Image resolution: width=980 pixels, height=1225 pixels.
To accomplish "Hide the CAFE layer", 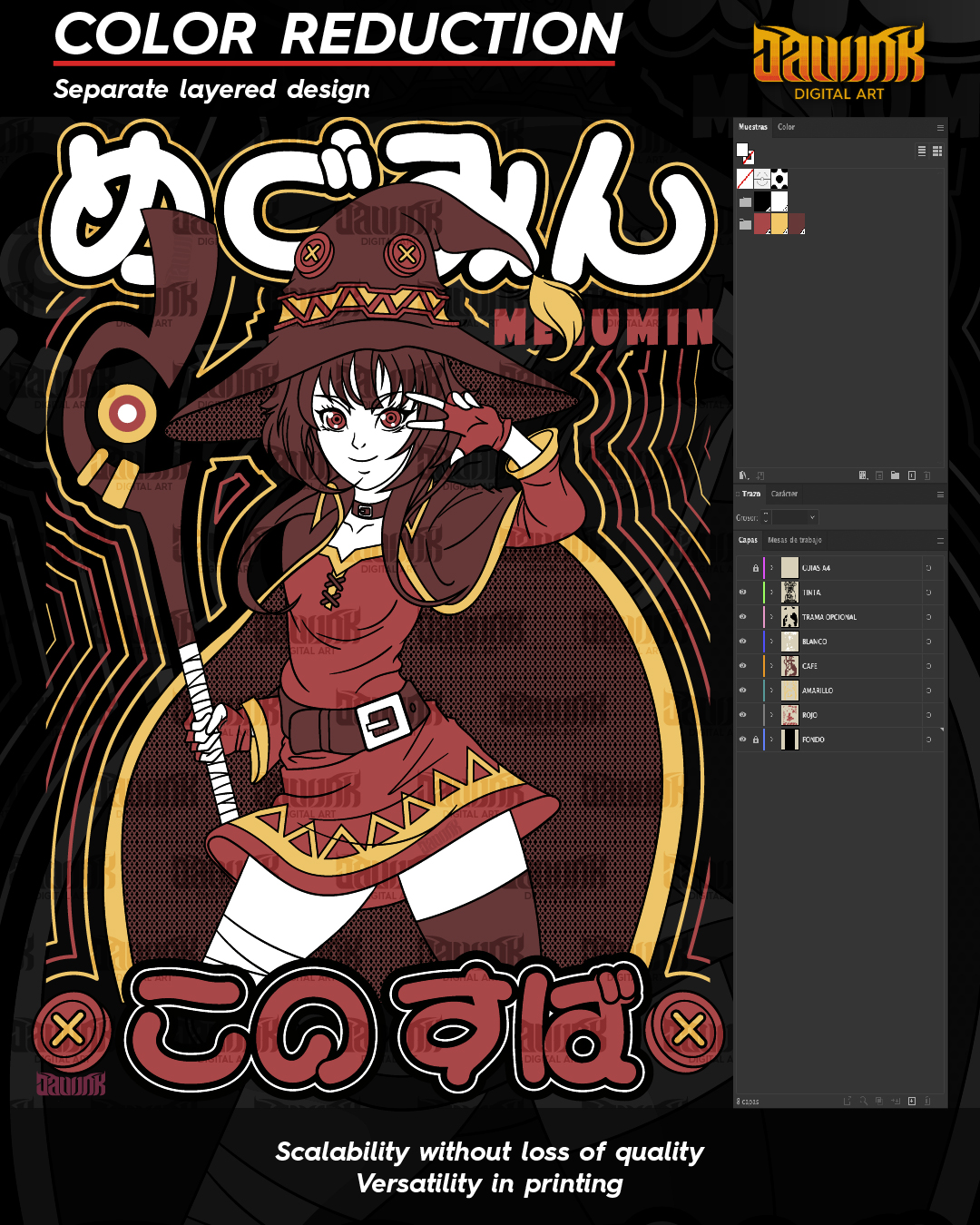I will coord(743,666).
